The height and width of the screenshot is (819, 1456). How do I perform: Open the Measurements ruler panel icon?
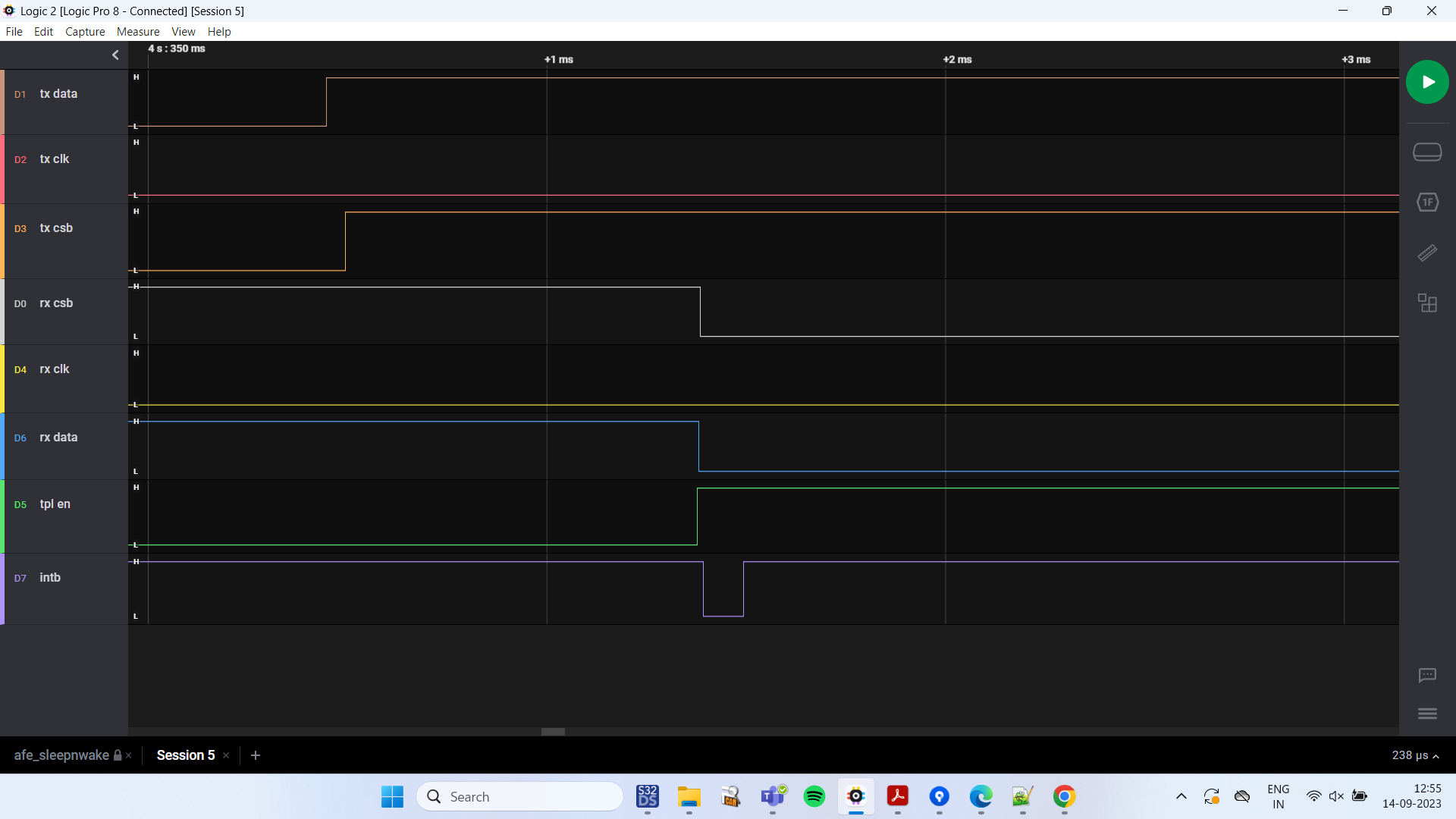pyautogui.click(x=1427, y=253)
